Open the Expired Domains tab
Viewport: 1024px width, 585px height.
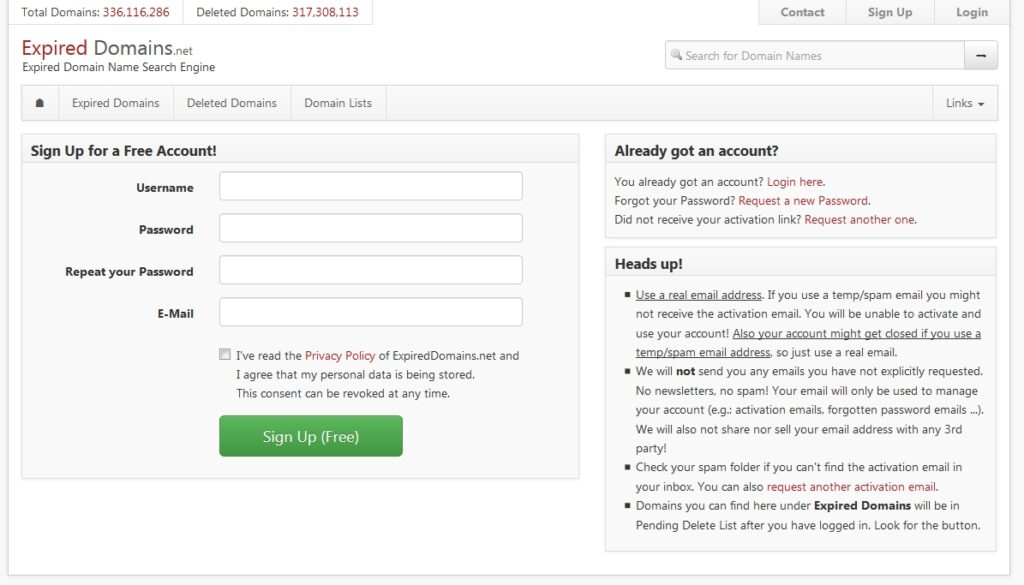115,103
